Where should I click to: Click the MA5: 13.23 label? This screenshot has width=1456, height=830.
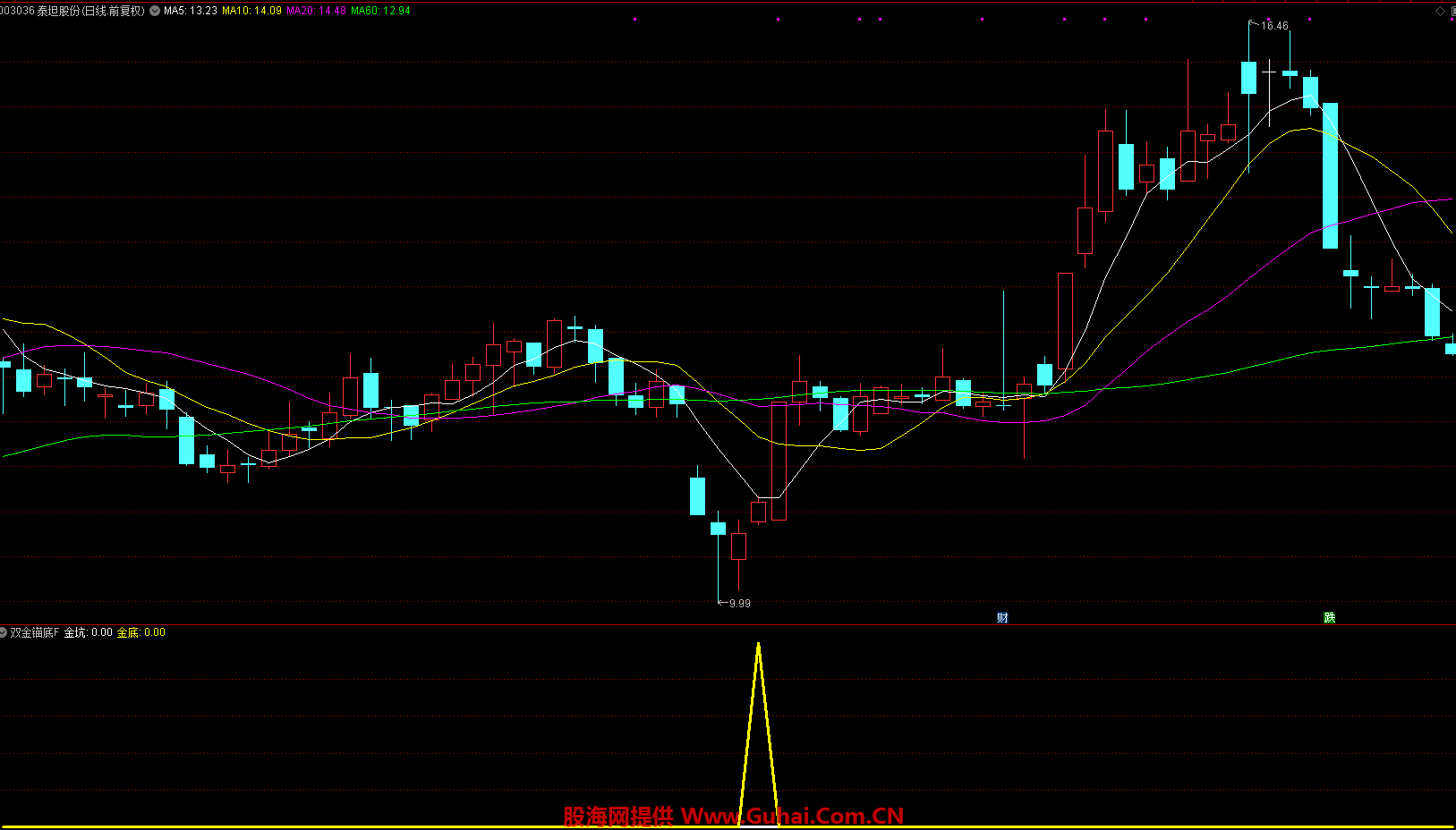click(191, 11)
